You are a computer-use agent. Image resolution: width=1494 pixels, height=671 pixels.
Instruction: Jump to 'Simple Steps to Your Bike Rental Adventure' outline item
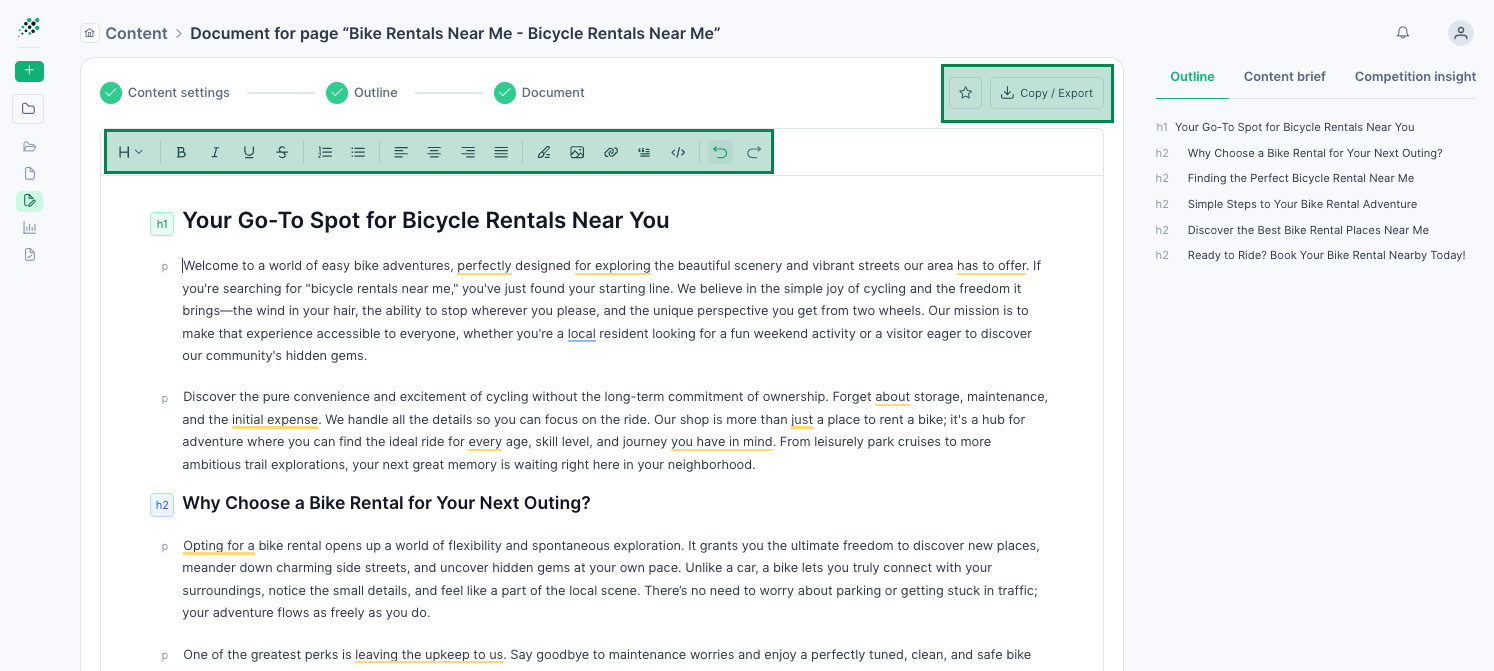(1302, 204)
